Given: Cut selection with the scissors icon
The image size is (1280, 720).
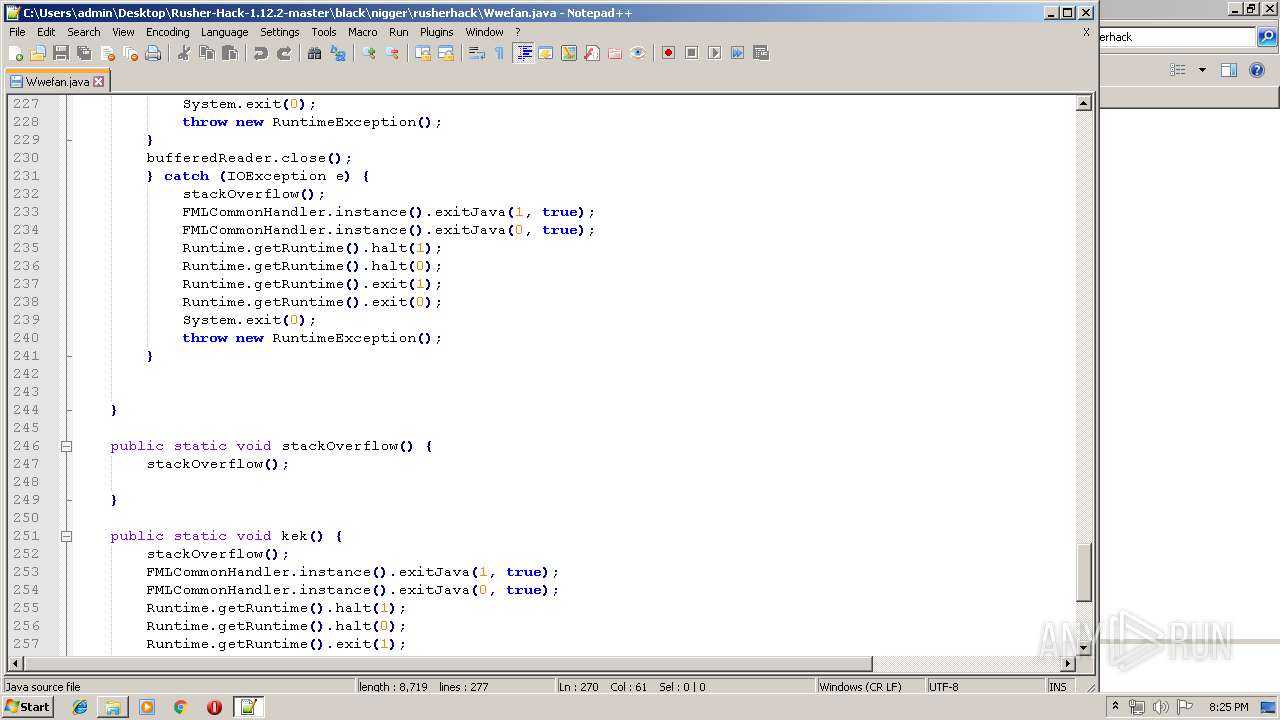Looking at the screenshot, I should pyautogui.click(x=184, y=53).
